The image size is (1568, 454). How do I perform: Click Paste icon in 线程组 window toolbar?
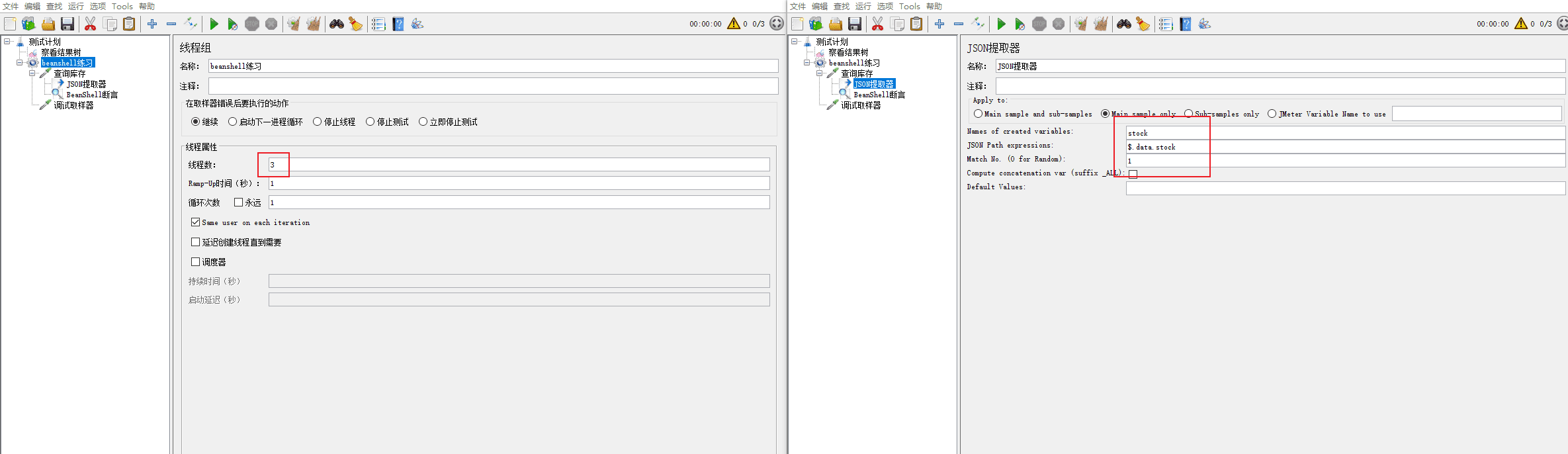130,24
